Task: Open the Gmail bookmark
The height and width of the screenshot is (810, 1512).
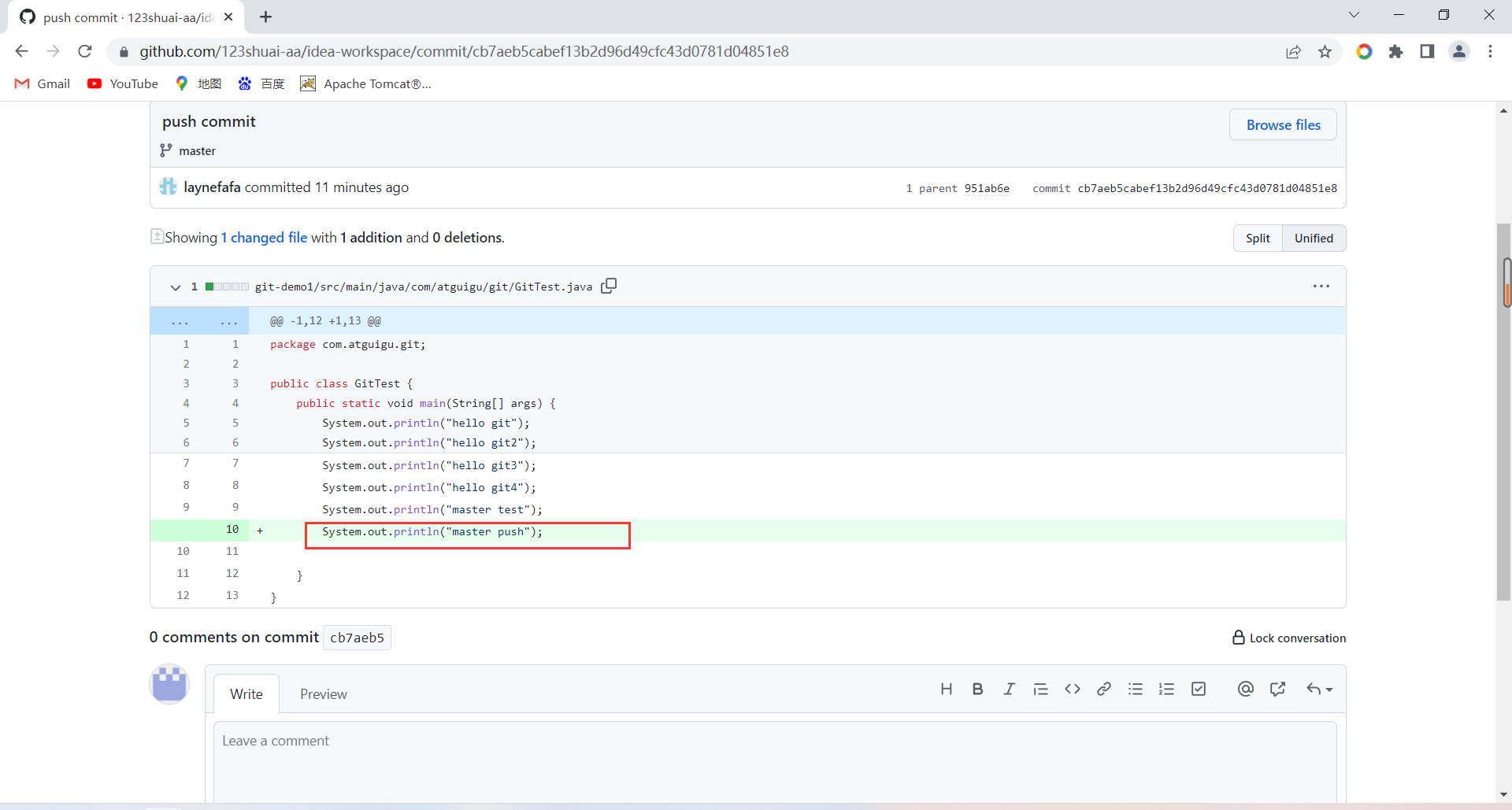Action: [x=43, y=83]
